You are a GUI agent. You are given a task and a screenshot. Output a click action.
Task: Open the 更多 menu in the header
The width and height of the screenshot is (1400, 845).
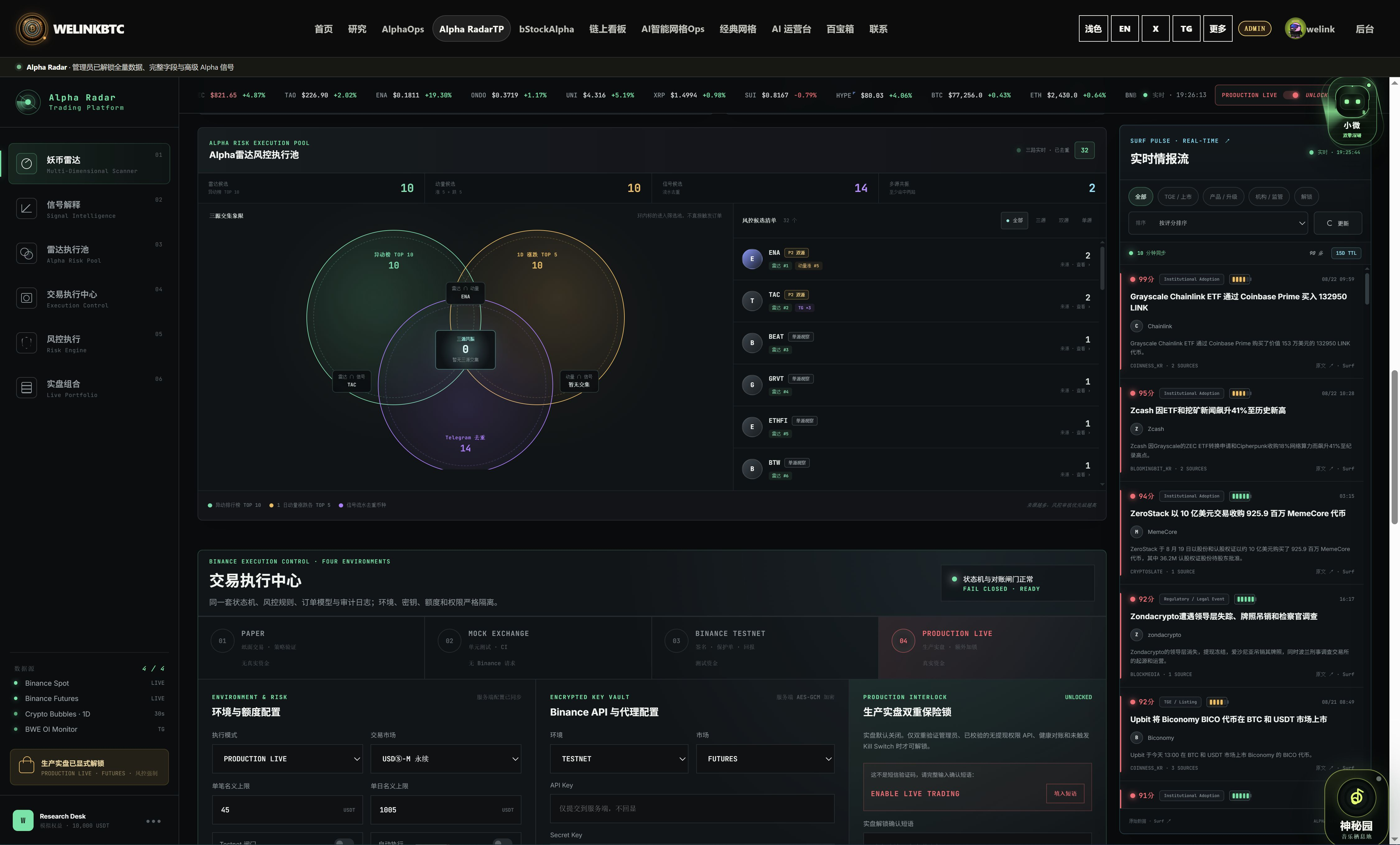coord(1218,29)
